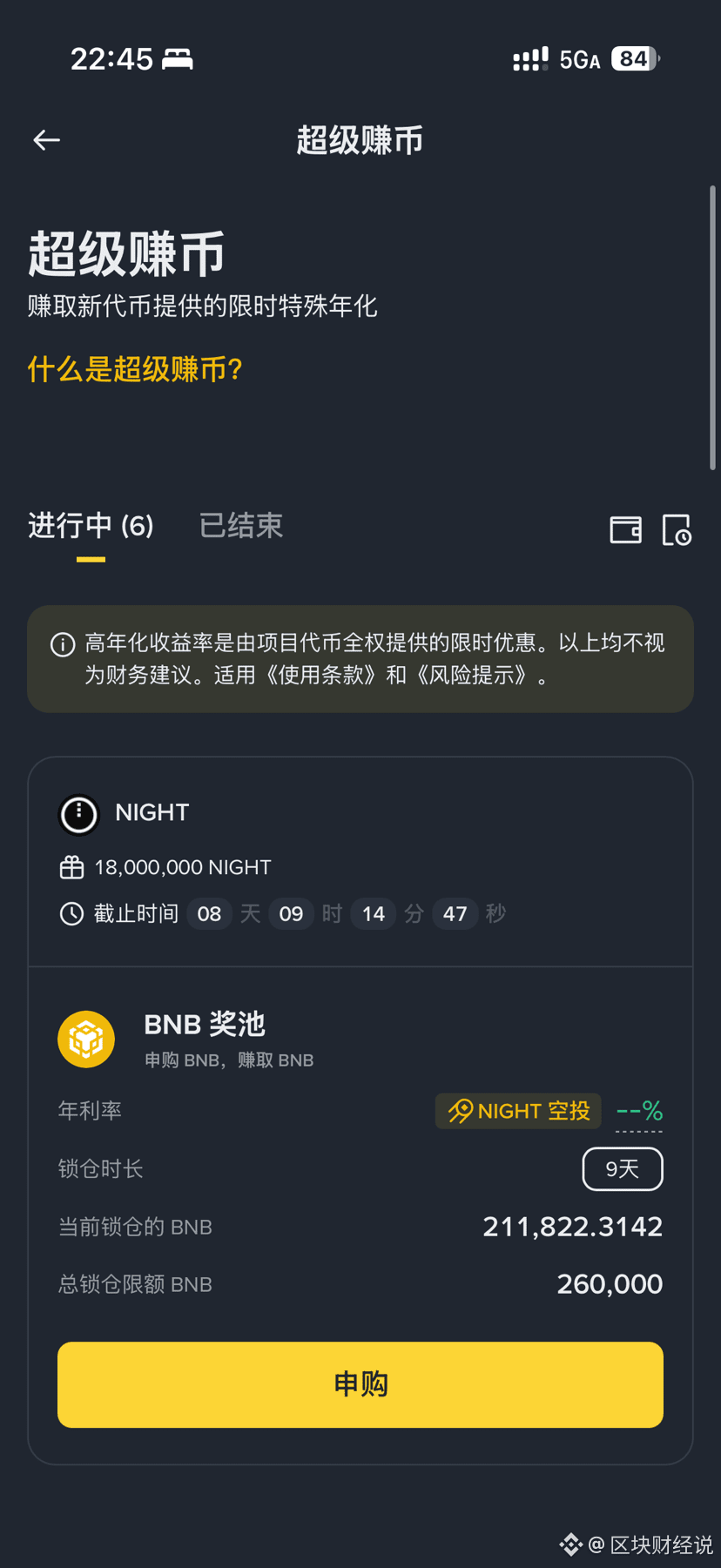
Task: Tap the gift reward icon
Action: pos(71,867)
